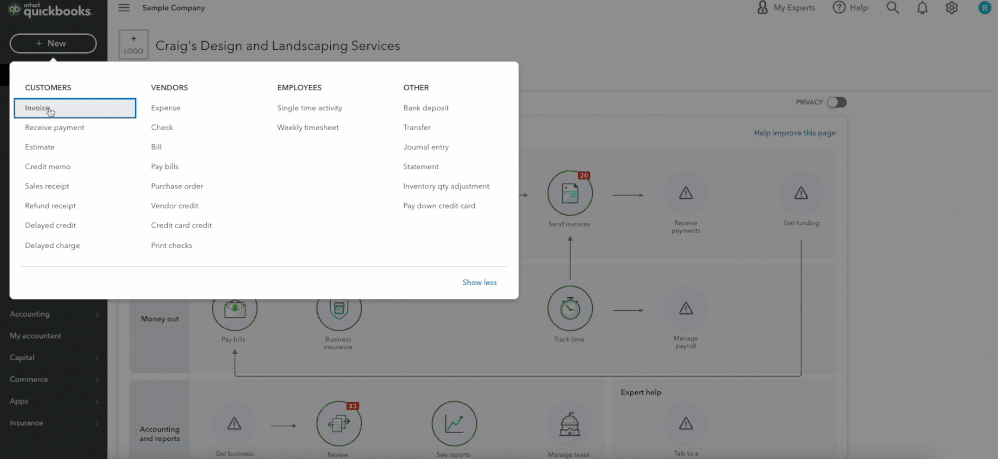Choose Delayed credit menu entry
The width and height of the screenshot is (998, 459).
tap(50, 225)
